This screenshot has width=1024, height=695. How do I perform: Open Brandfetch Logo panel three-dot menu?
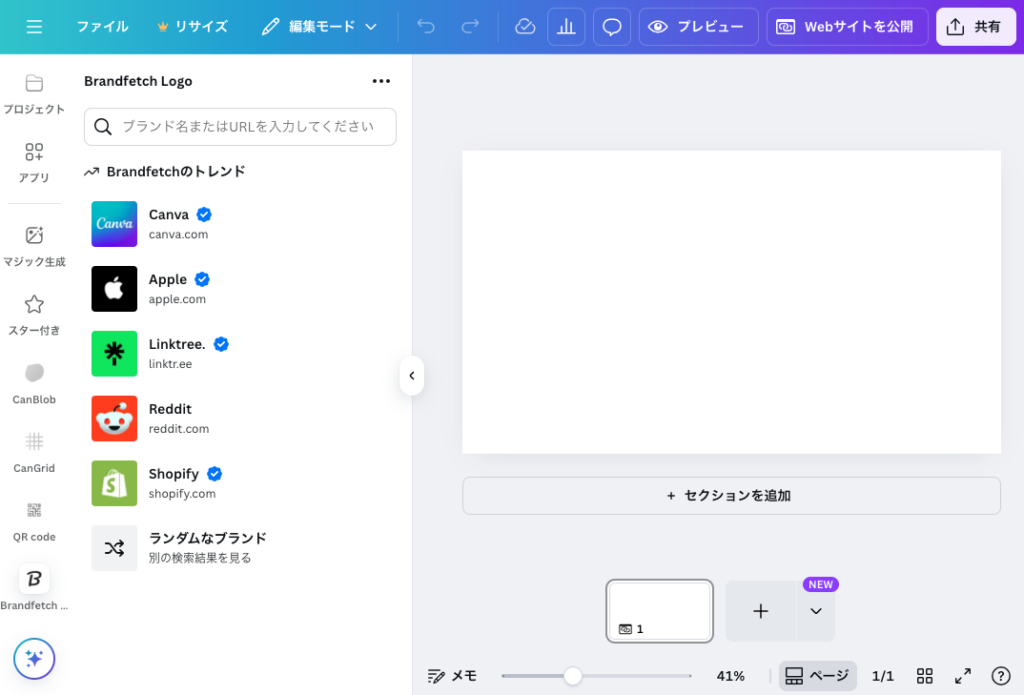point(381,81)
